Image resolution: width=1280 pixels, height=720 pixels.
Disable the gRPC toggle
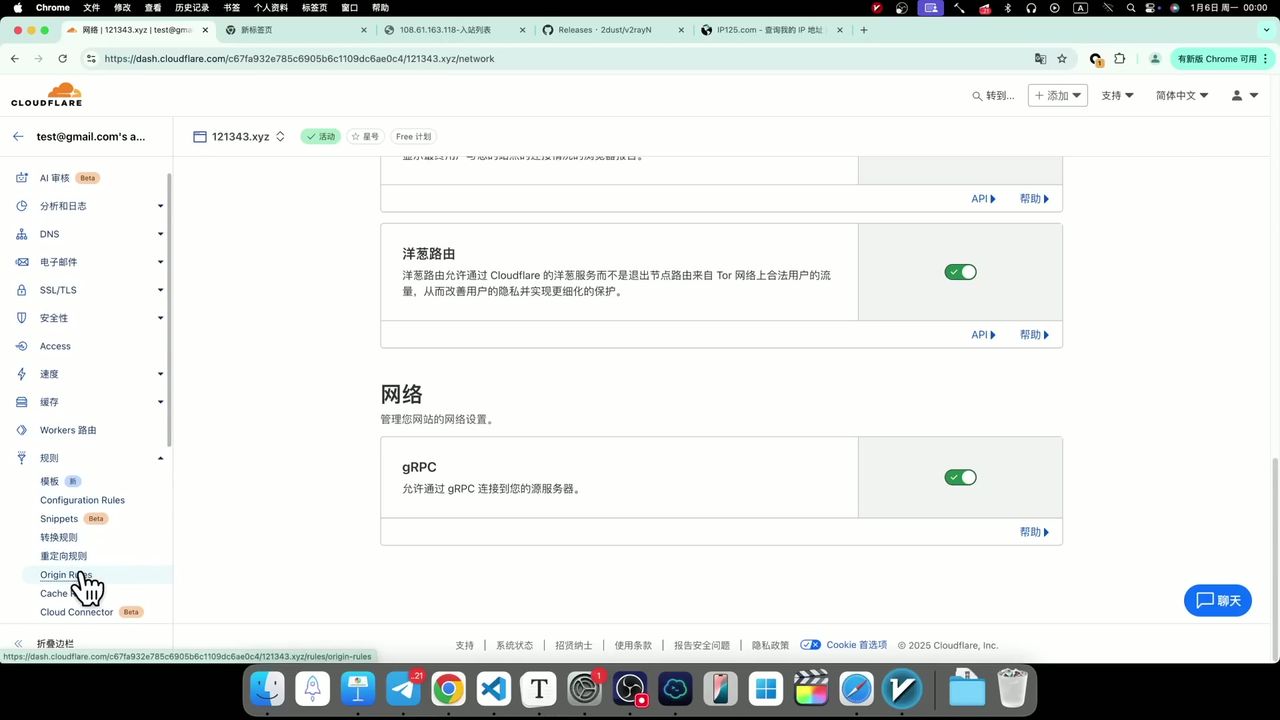[x=960, y=477]
